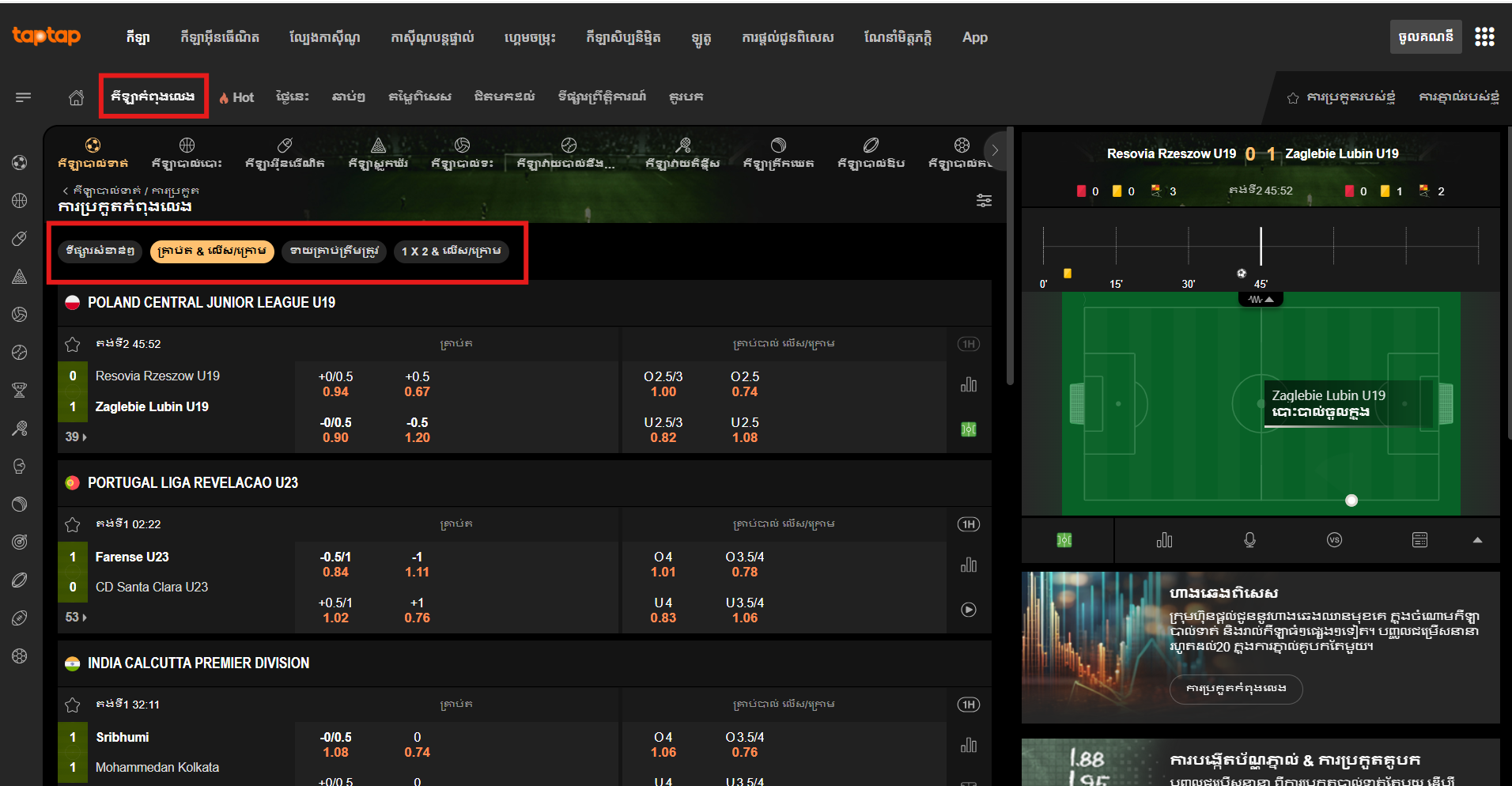
Task: Click the yellow card marker on match timeline
Action: click(x=1068, y=274)
